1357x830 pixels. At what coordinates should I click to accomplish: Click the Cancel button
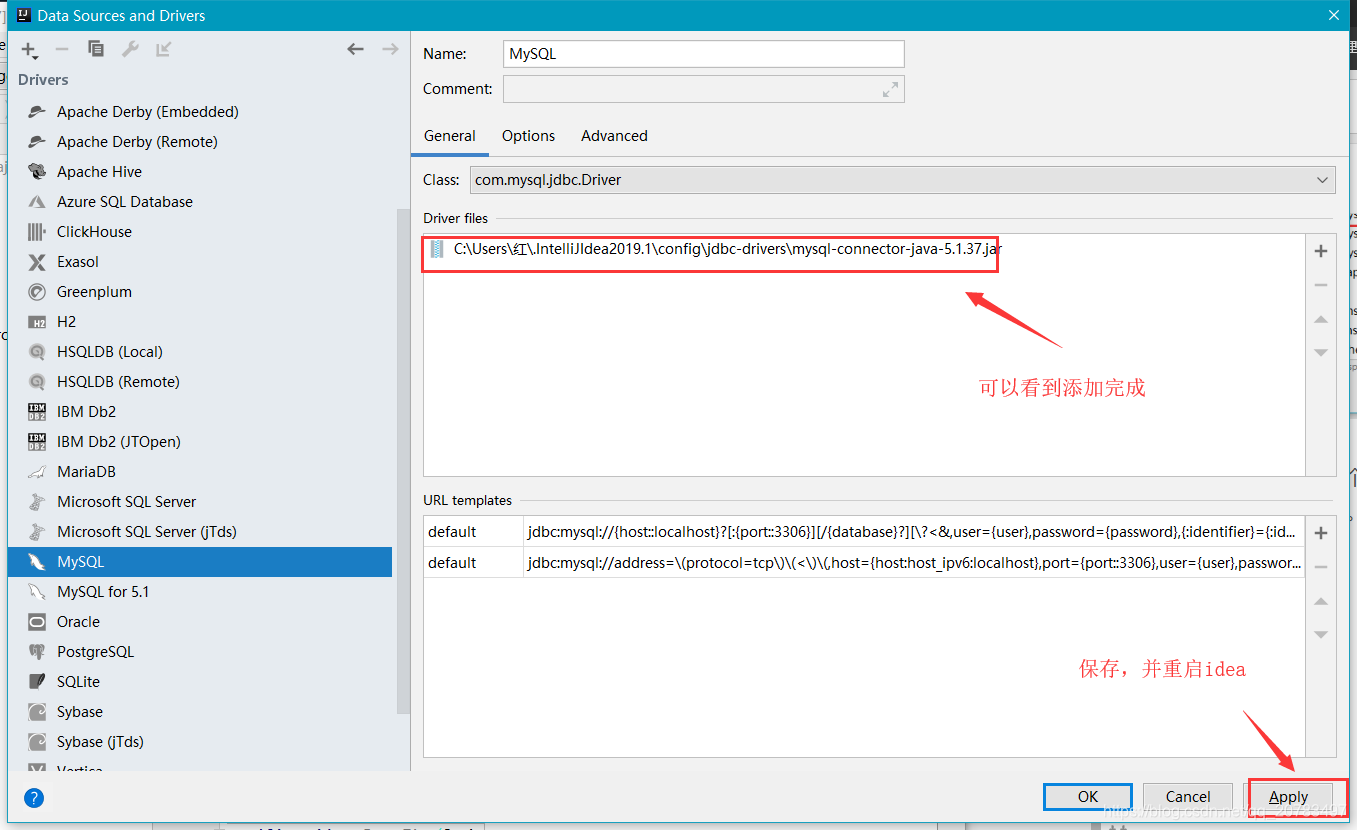point(1188,797)
